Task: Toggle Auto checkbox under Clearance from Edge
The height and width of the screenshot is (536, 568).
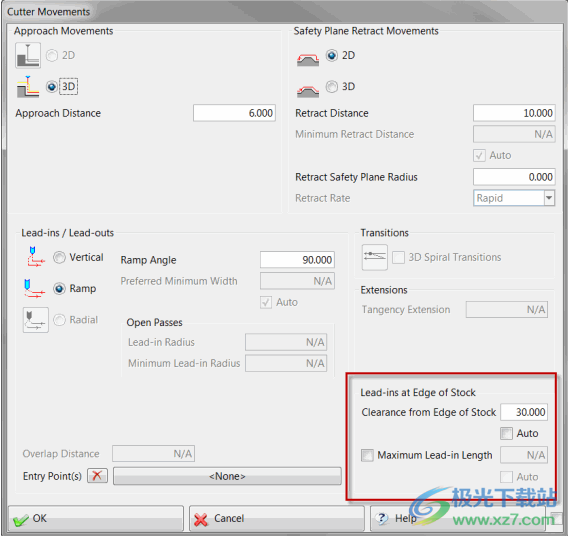Action: click(x=506, y=434)
